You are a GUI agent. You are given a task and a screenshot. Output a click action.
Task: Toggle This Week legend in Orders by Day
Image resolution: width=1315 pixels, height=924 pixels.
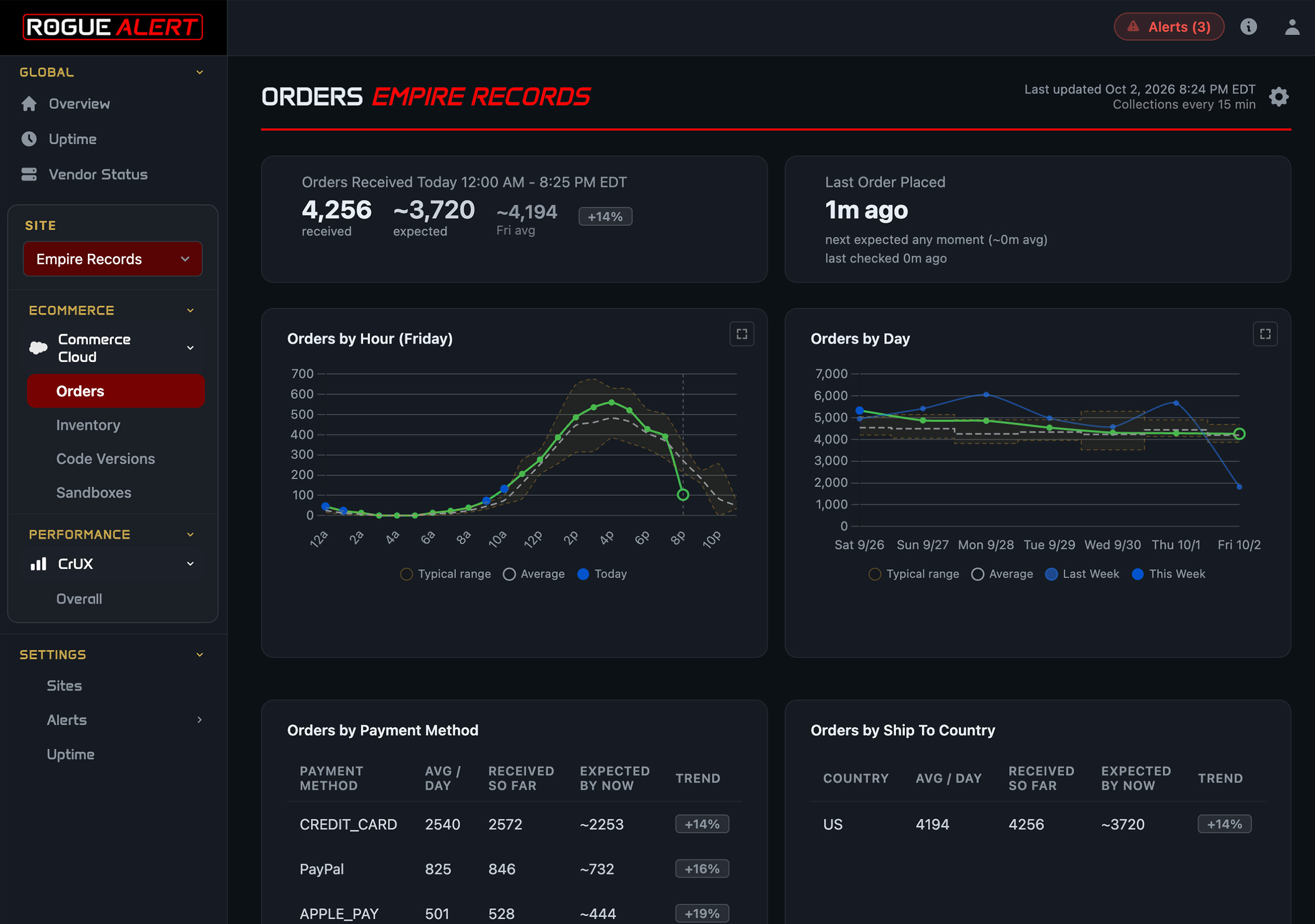click(x=1169, y=574)
